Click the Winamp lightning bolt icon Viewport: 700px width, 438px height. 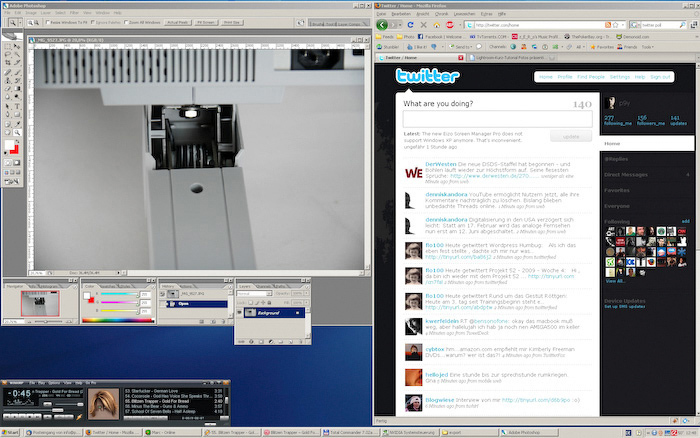pyautogui.click(x=79, y=417)
